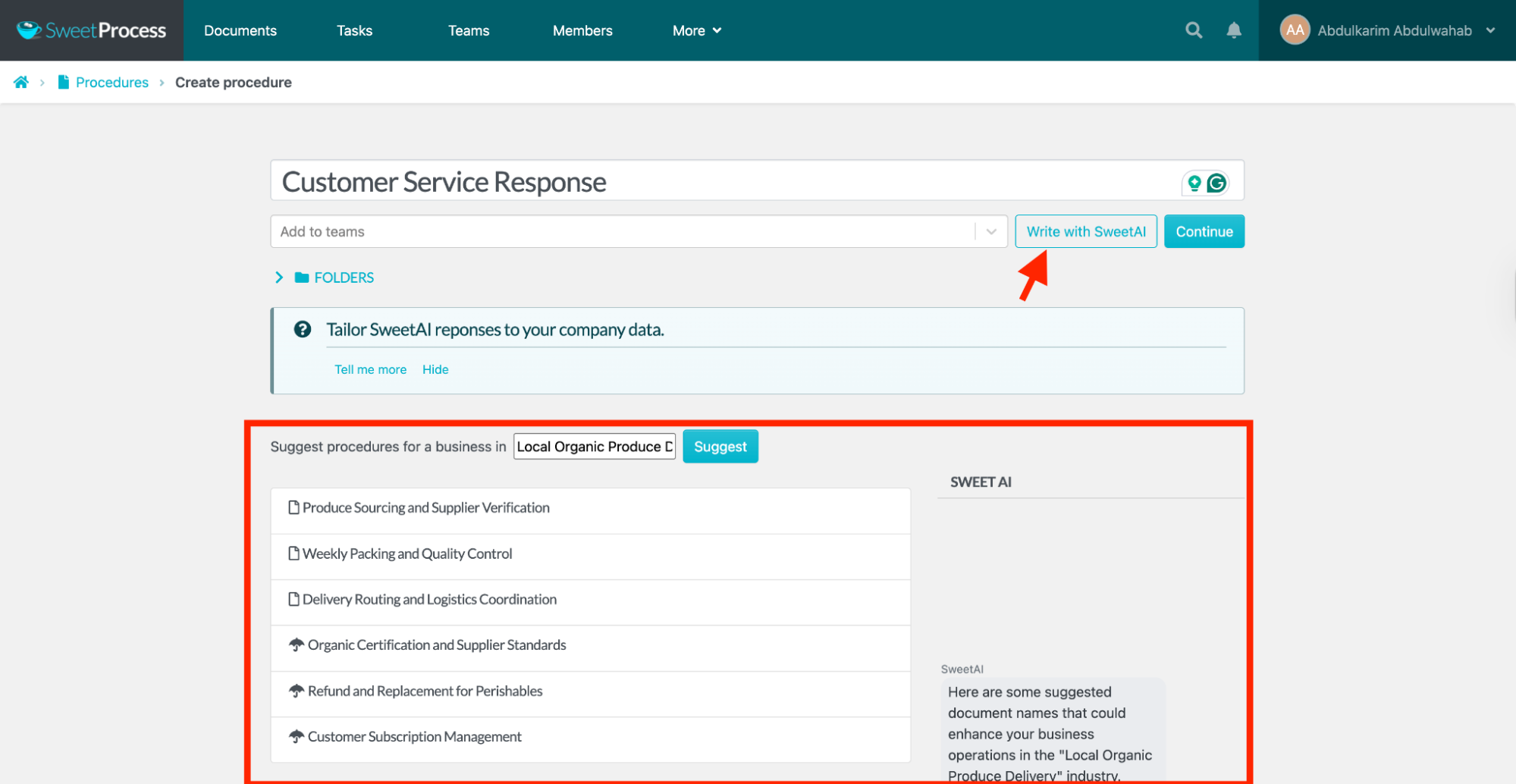Screen dimensions: 1516x784
Task: Expand Abdulkarim Abdulwahab account menu
Action: click(1490, 30)
